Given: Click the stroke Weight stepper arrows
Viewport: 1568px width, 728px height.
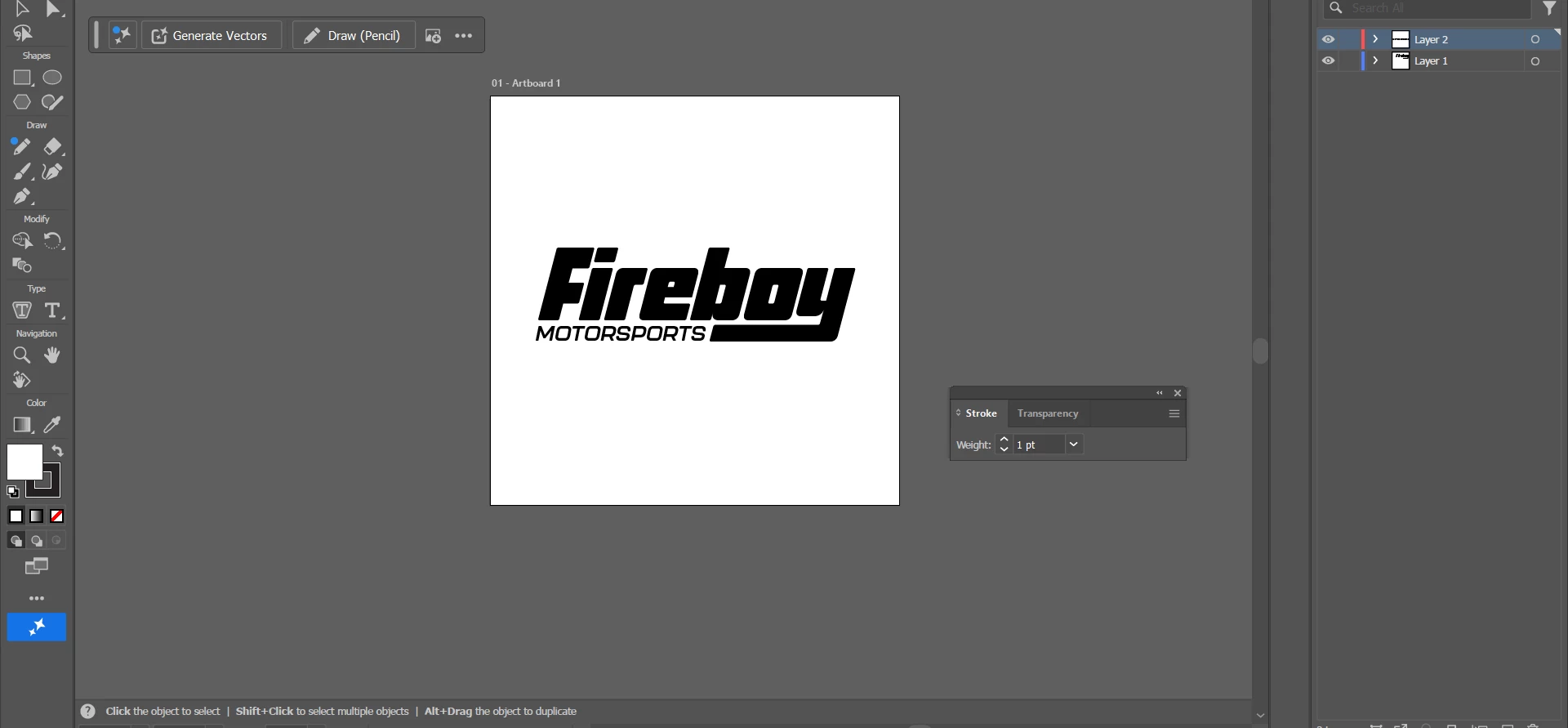Looking at the screenshot, I should click(x=1004, y=444).
